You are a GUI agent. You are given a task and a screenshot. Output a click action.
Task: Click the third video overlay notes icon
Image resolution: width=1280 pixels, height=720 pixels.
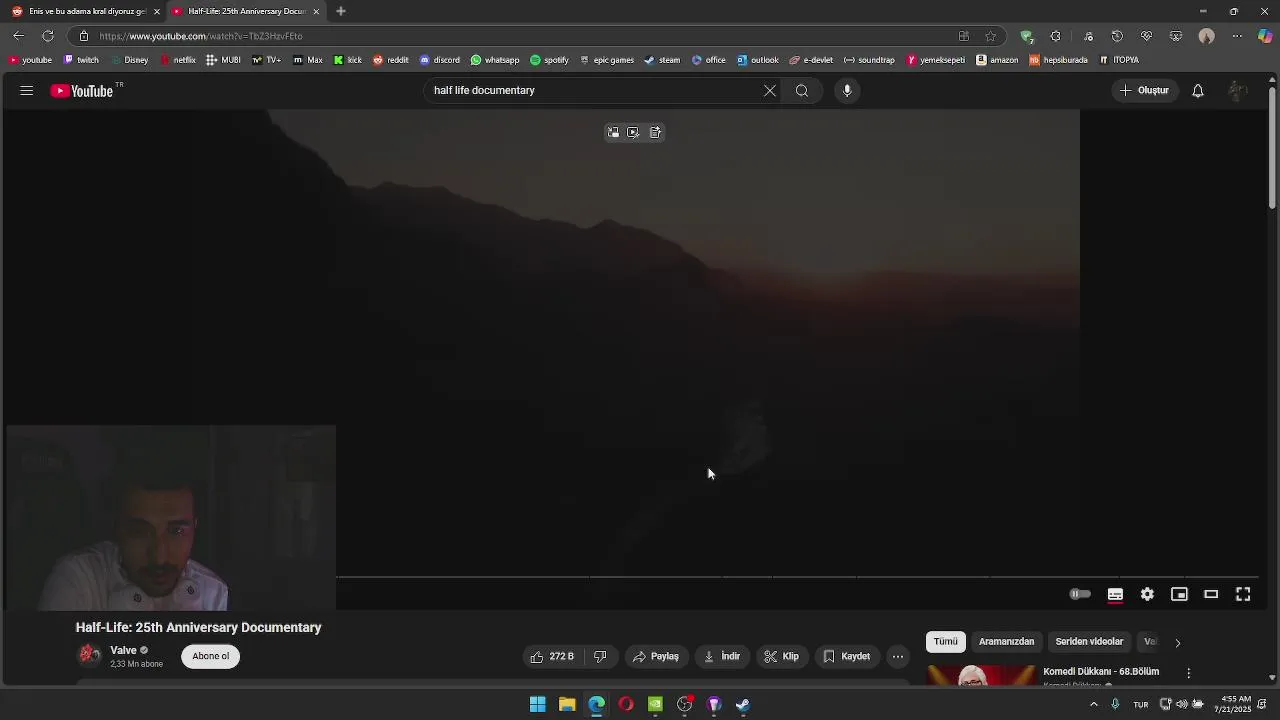(x=655, y=132)
